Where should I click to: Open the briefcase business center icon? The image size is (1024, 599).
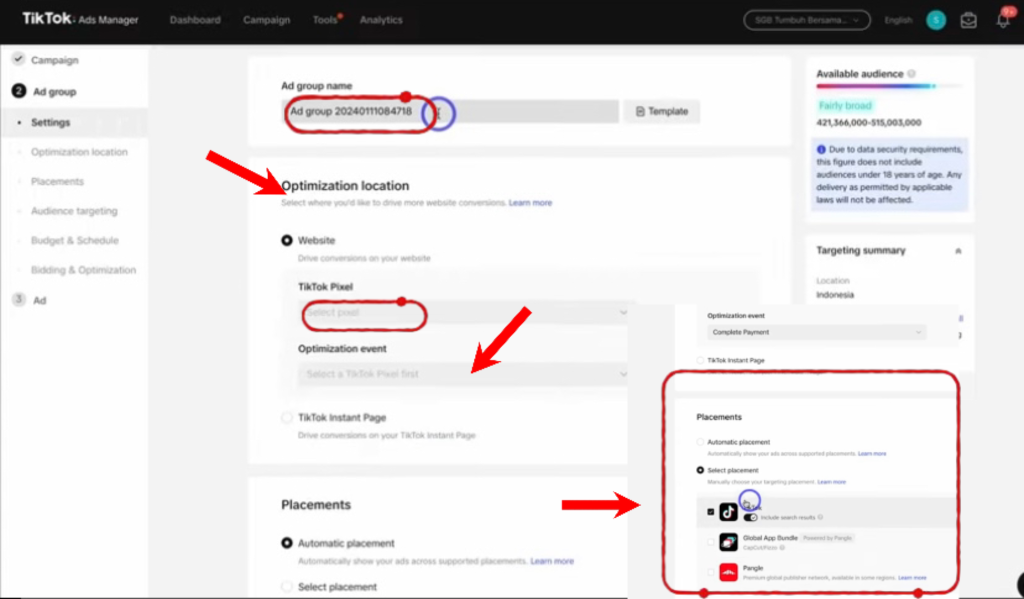tap(968, 20)
